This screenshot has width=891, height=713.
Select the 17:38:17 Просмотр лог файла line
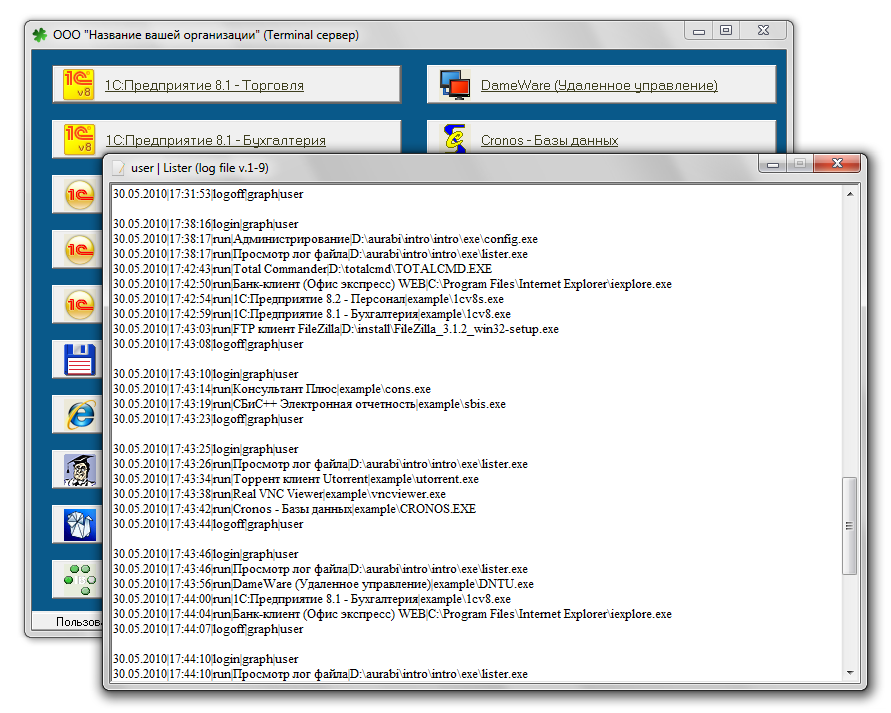(x=320, y=254)
